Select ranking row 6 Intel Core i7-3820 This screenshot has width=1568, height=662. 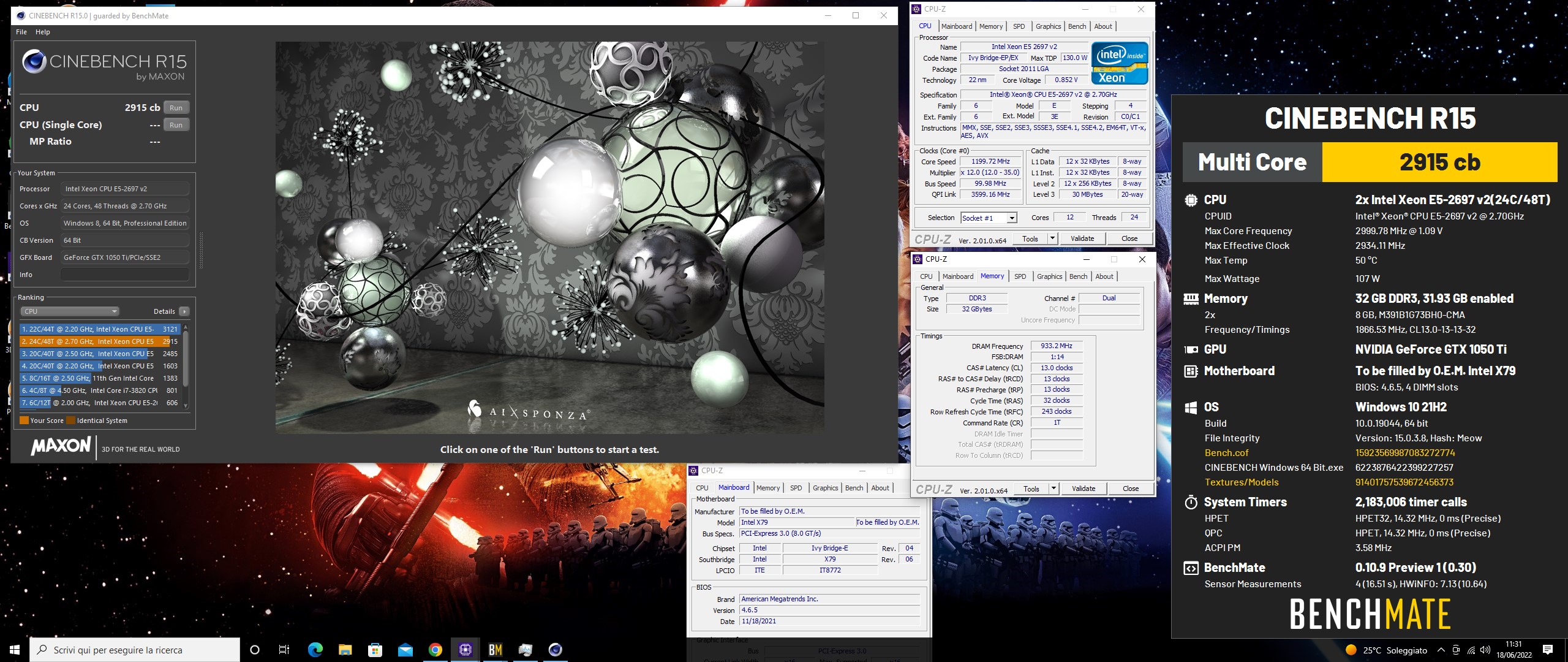[100, 390]
